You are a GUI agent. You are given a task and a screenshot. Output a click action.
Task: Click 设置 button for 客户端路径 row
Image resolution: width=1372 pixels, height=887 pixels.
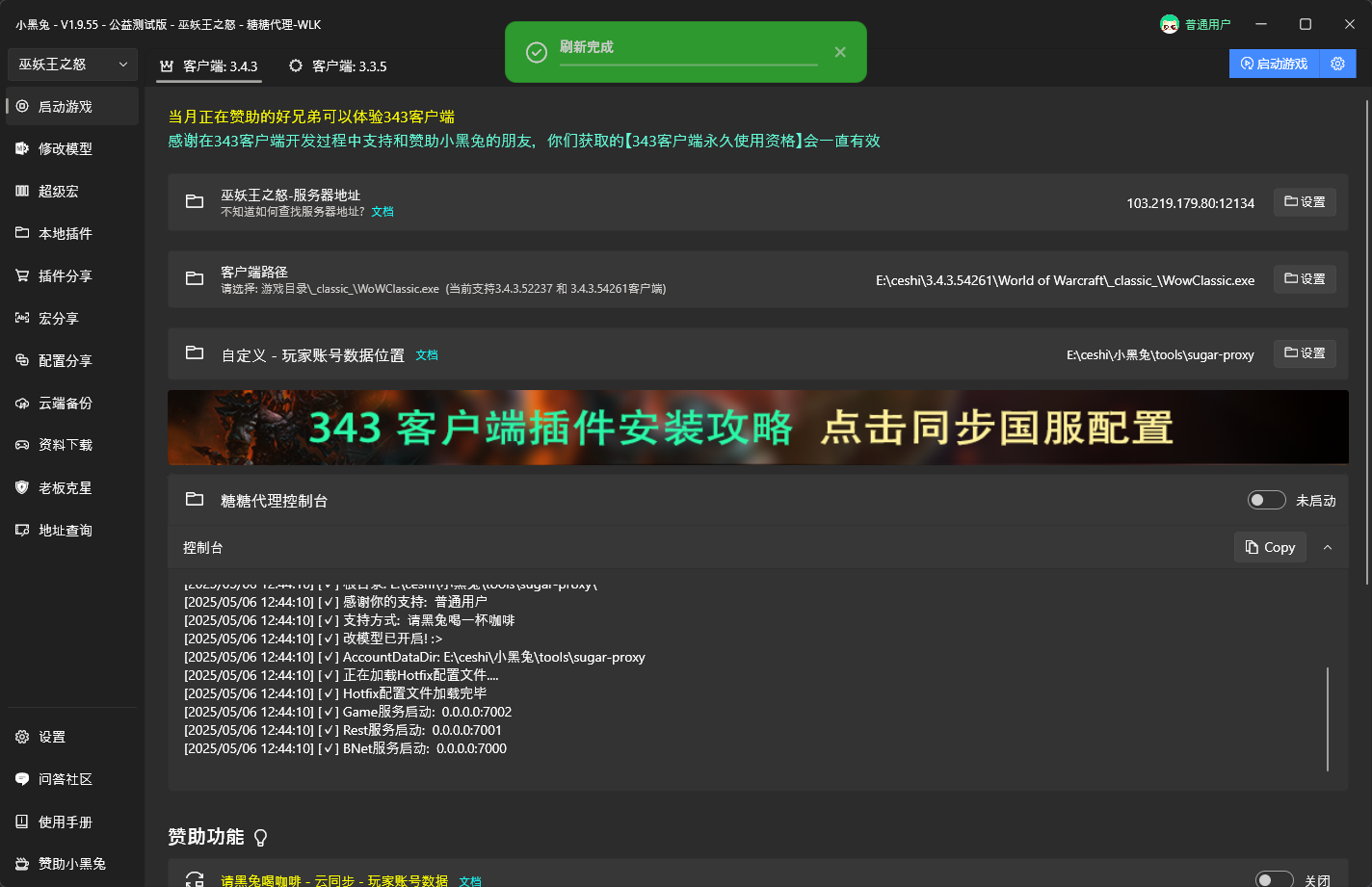[x=1305, y=279]
